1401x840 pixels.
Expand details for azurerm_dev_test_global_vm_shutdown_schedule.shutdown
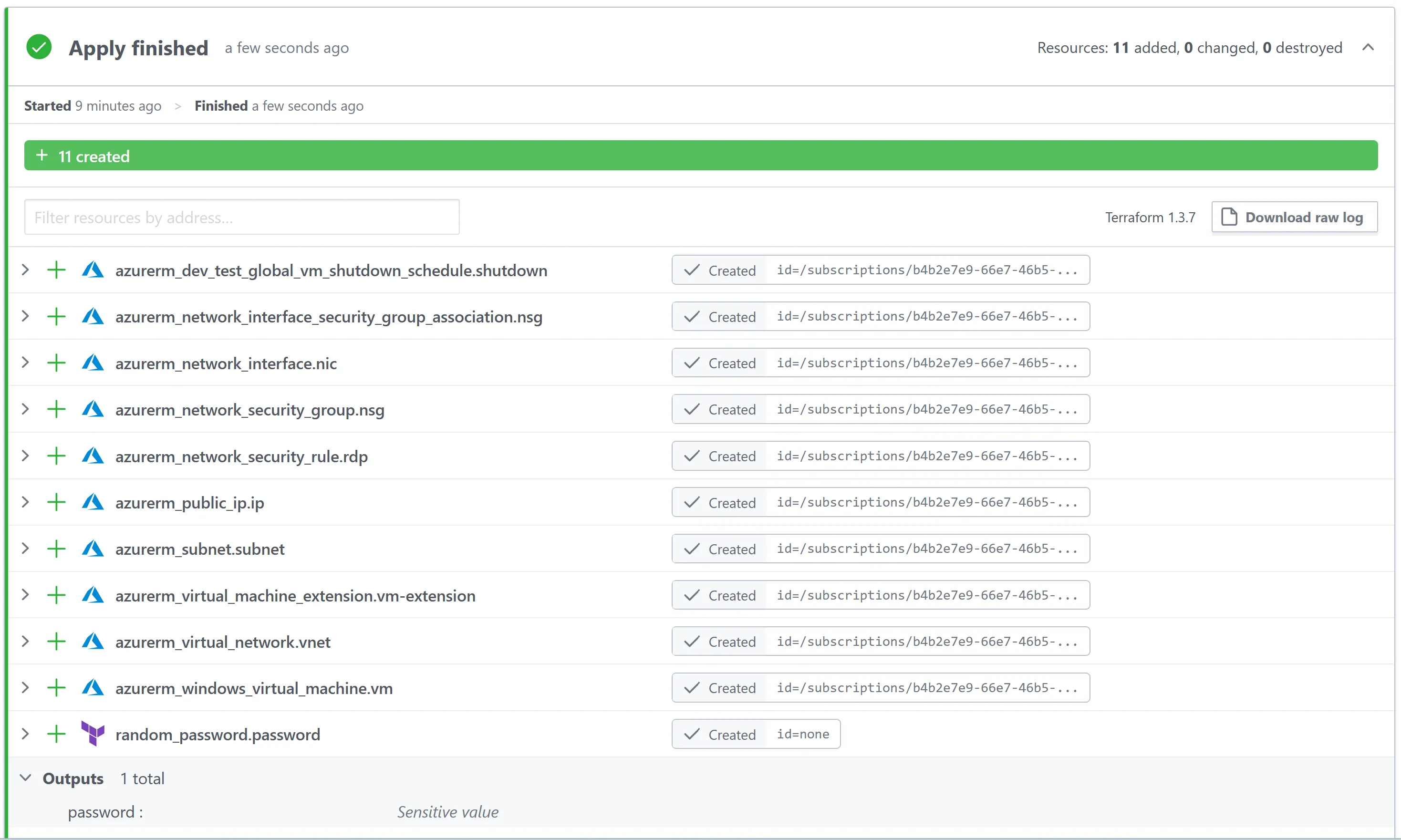(x=25, y=270)
